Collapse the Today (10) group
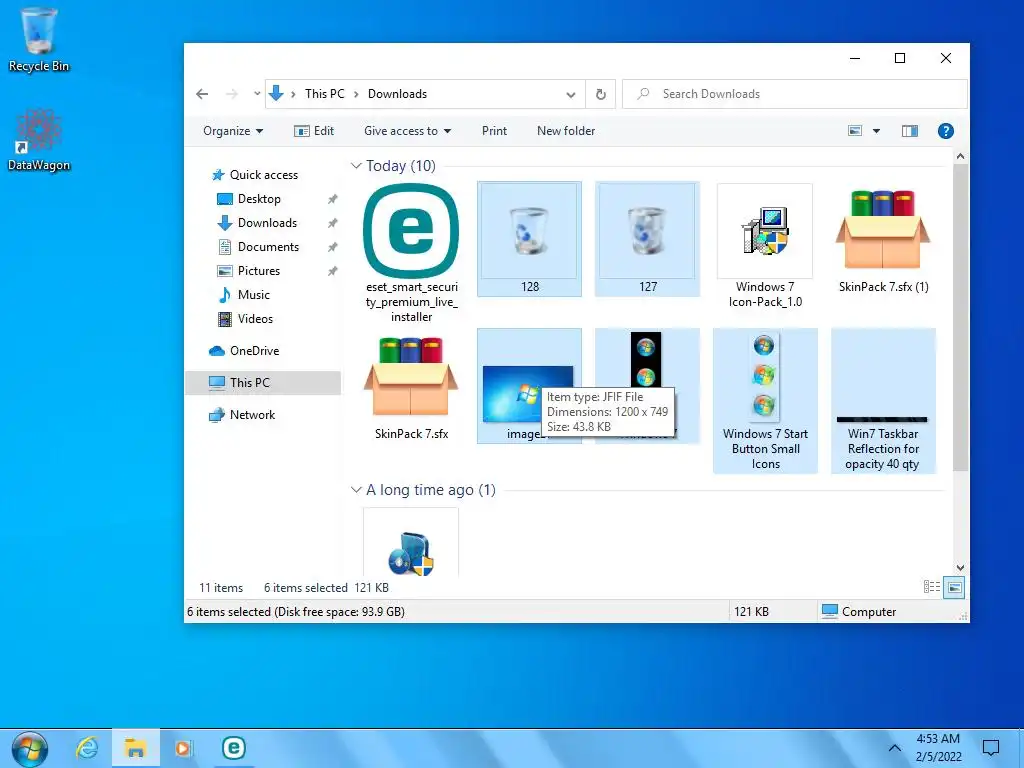 [356, 166]
